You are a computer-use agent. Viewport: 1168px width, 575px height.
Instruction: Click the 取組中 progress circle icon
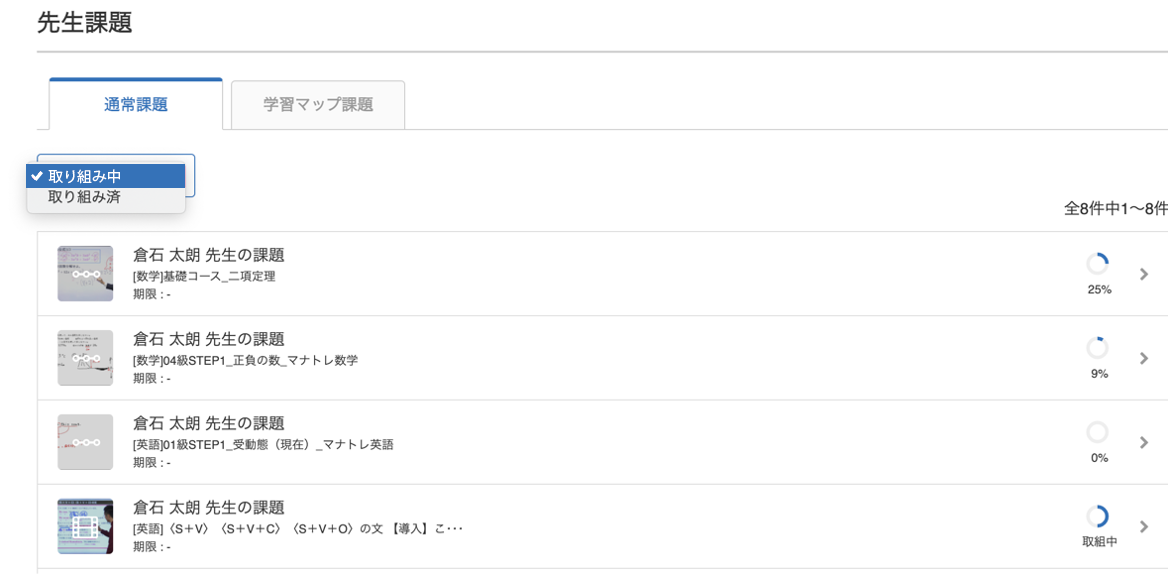[1097, 516]
